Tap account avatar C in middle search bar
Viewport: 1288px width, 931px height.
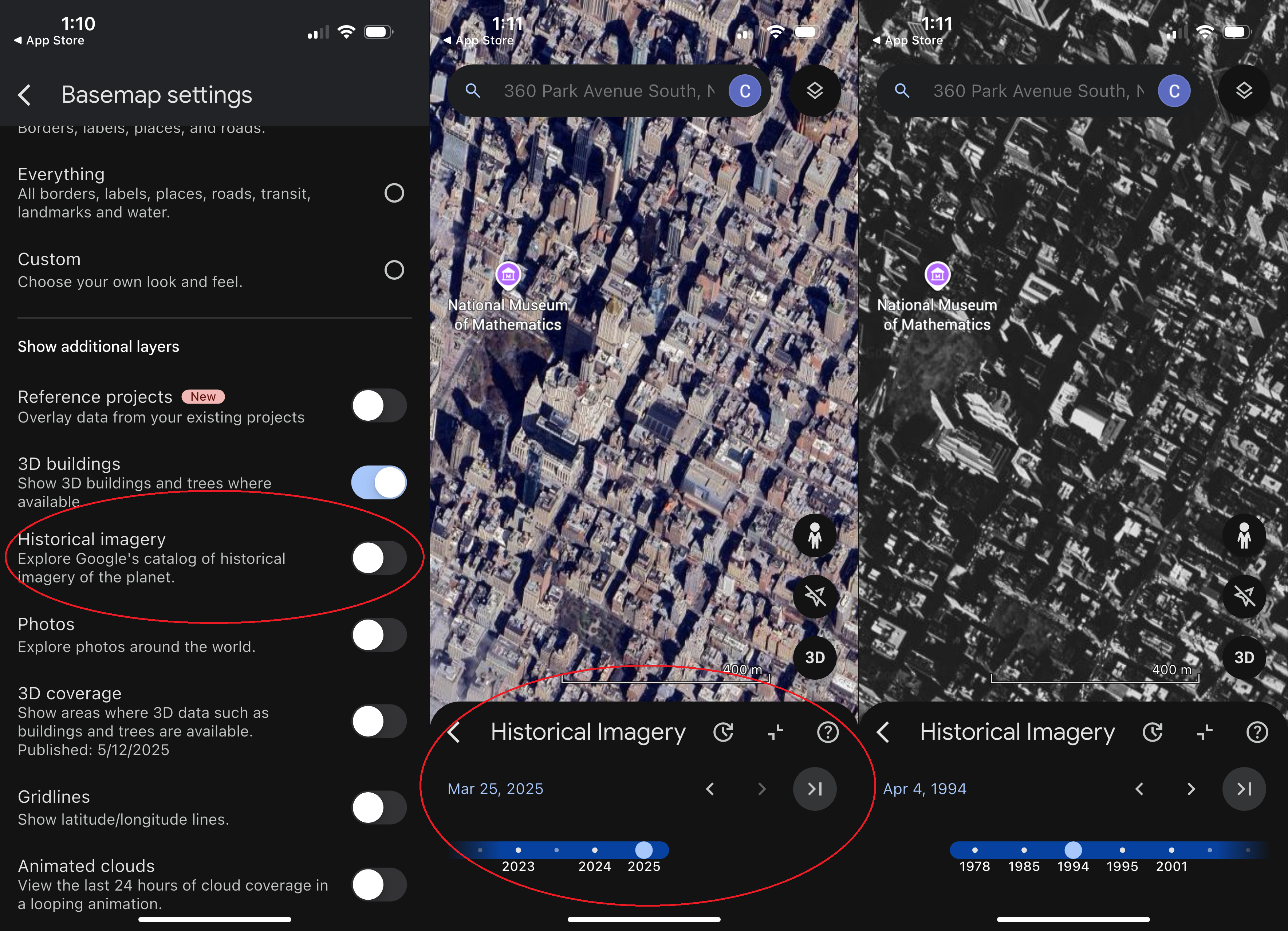click(745, 91)
